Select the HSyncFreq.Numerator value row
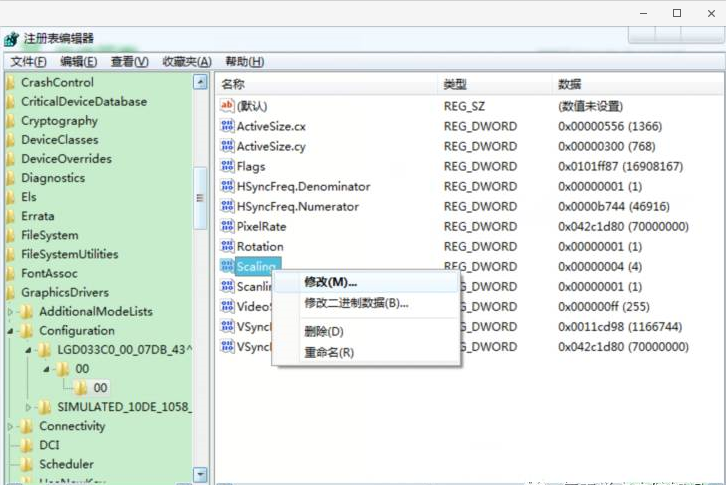The width and height of the screenshot is (726, 485). tap(297, 206)
